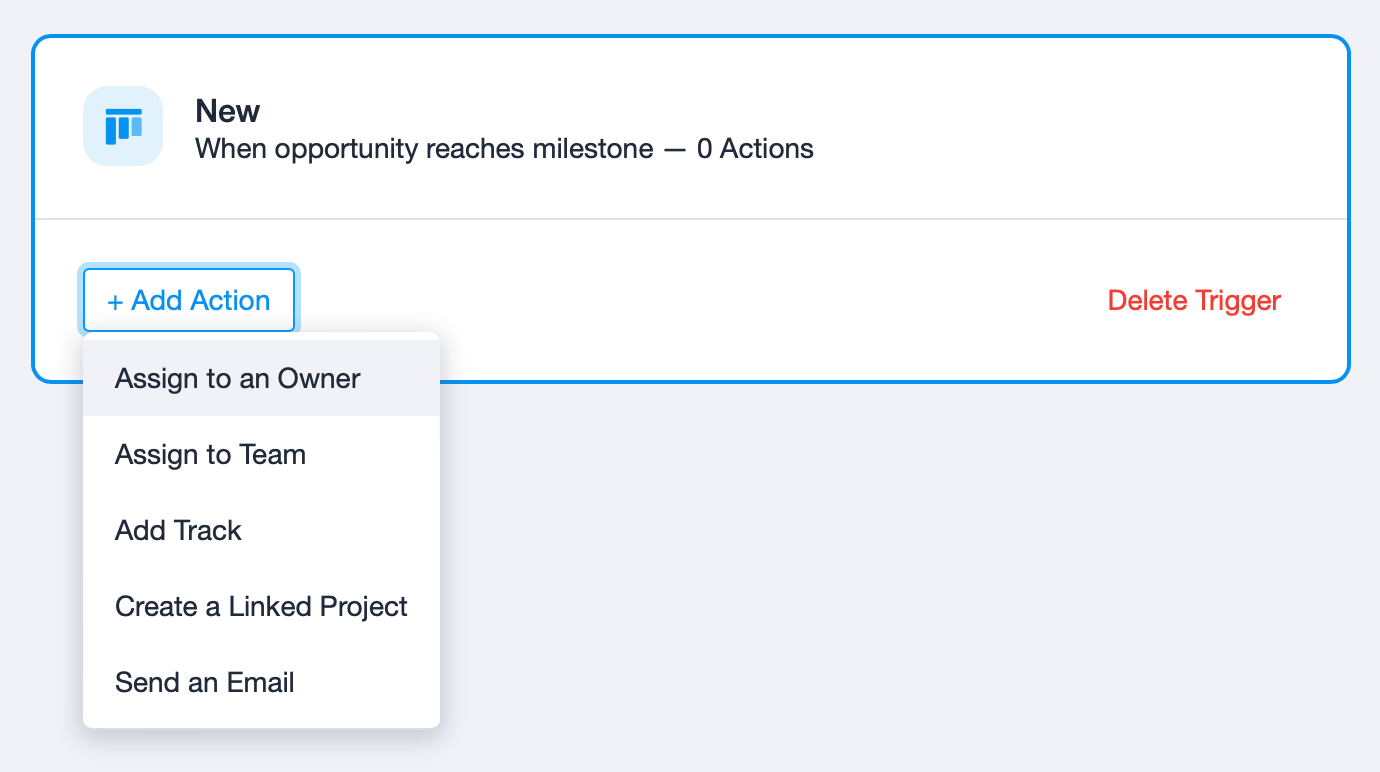This screenshot has height=772, width=1380.
Task: Select Create a Linked Project
Action: click(261, 606)
